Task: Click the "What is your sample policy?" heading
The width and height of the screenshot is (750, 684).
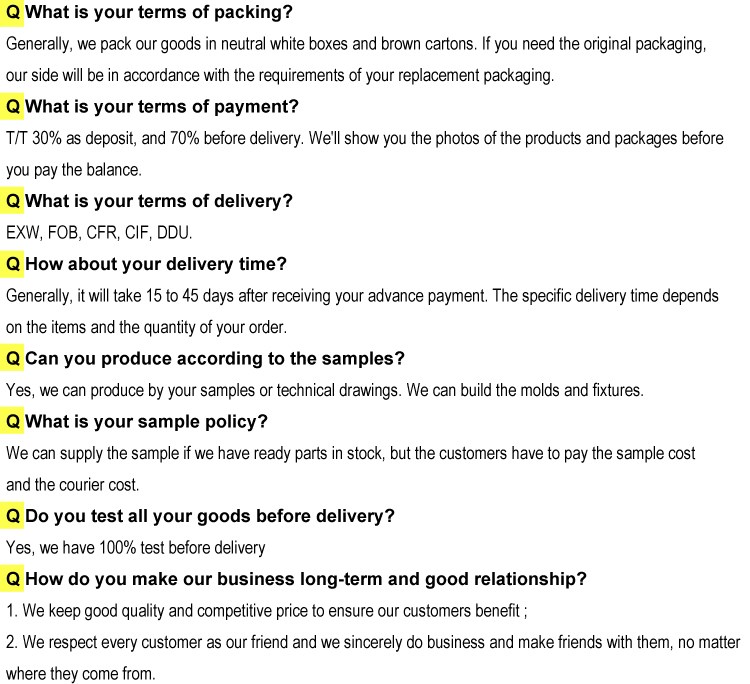Action: 147,421
